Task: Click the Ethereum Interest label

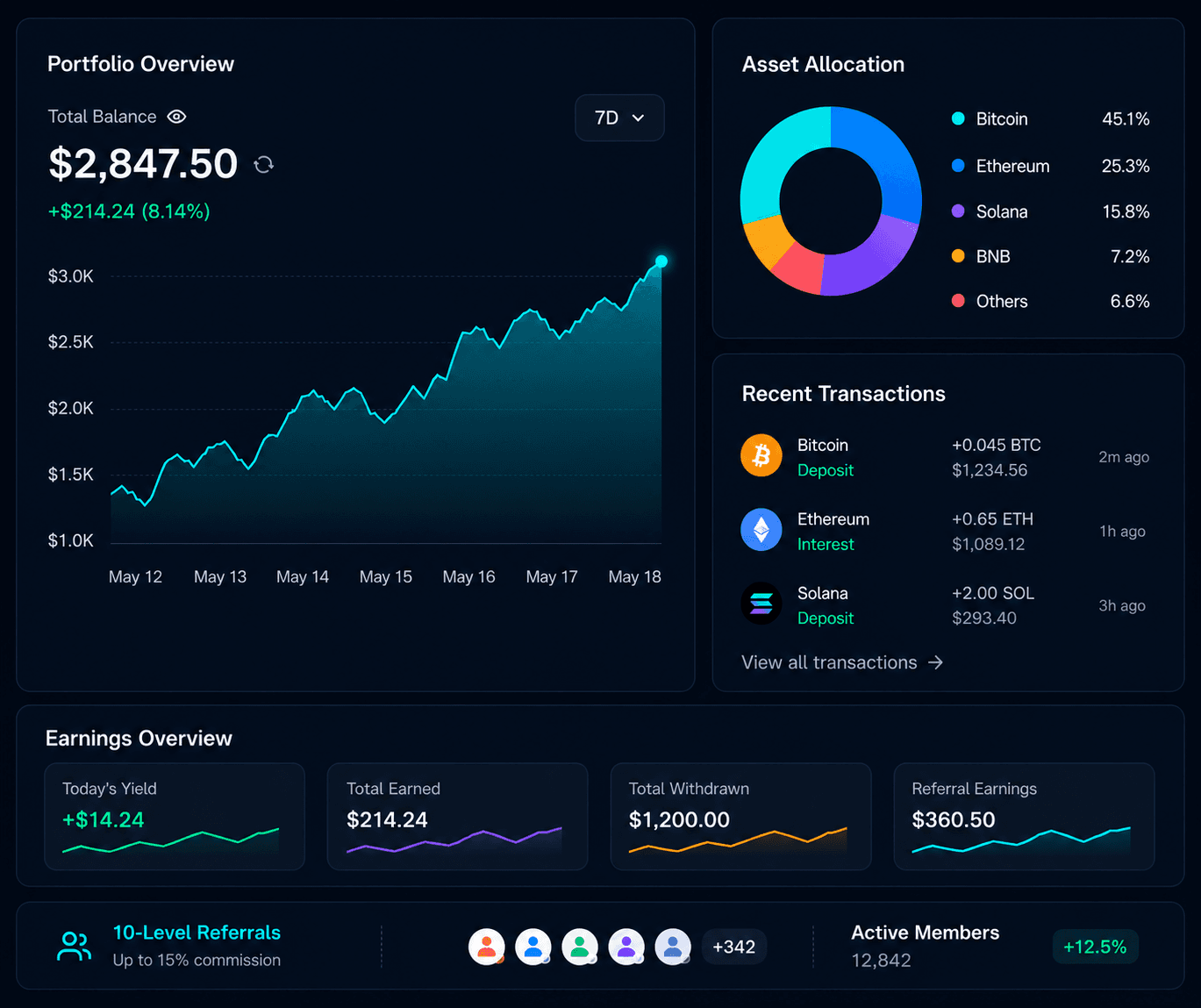Action: point(826,544)
